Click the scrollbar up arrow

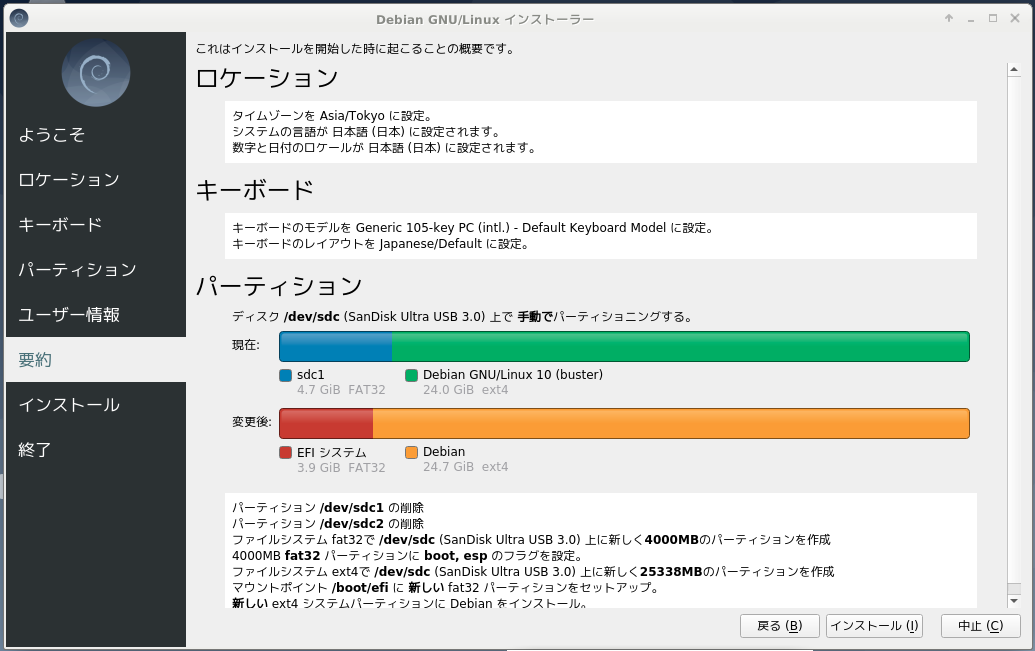pyautogui.click(x=1013, y=69)
